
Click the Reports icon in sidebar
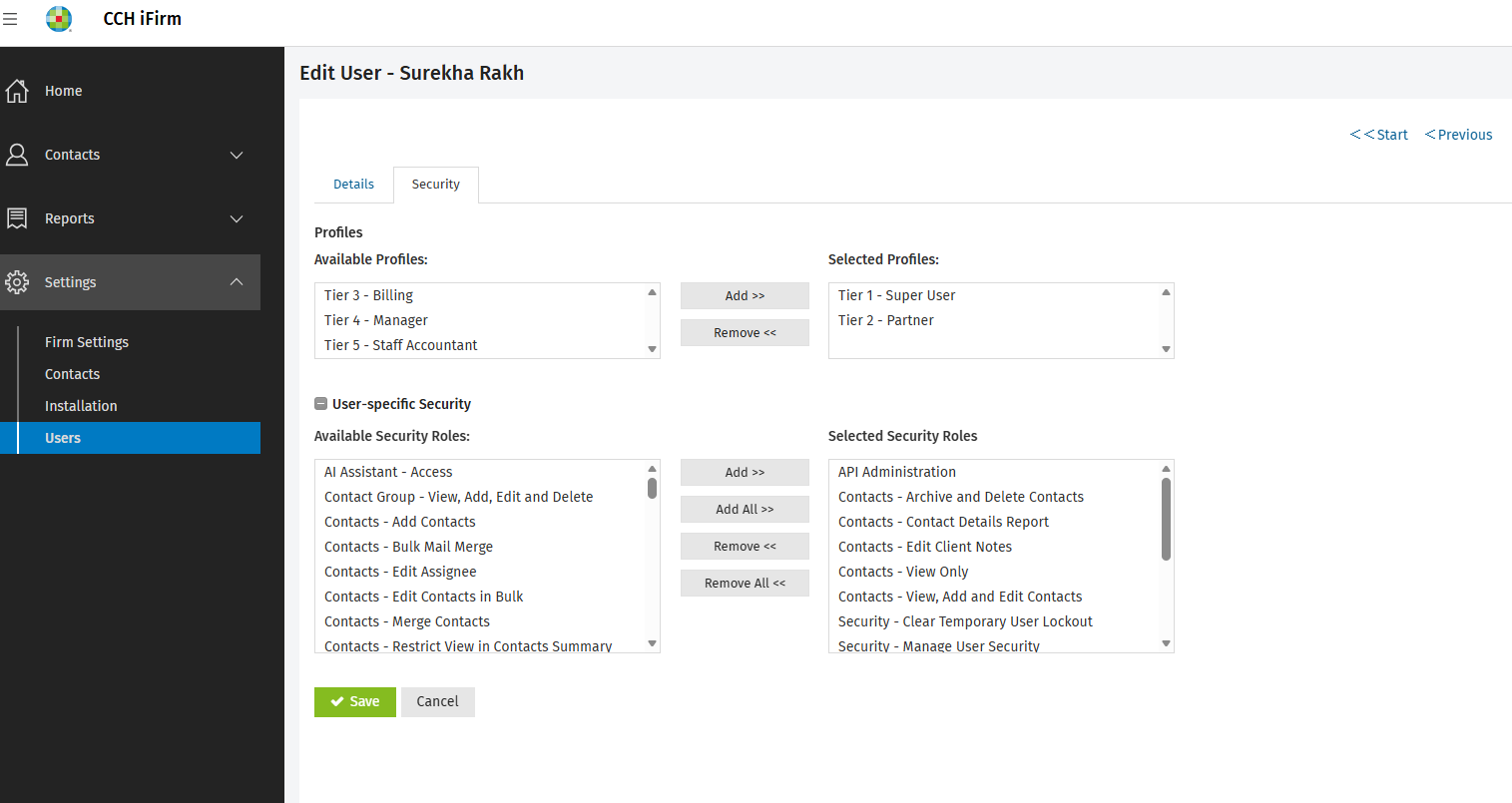[x=17, y=218]
